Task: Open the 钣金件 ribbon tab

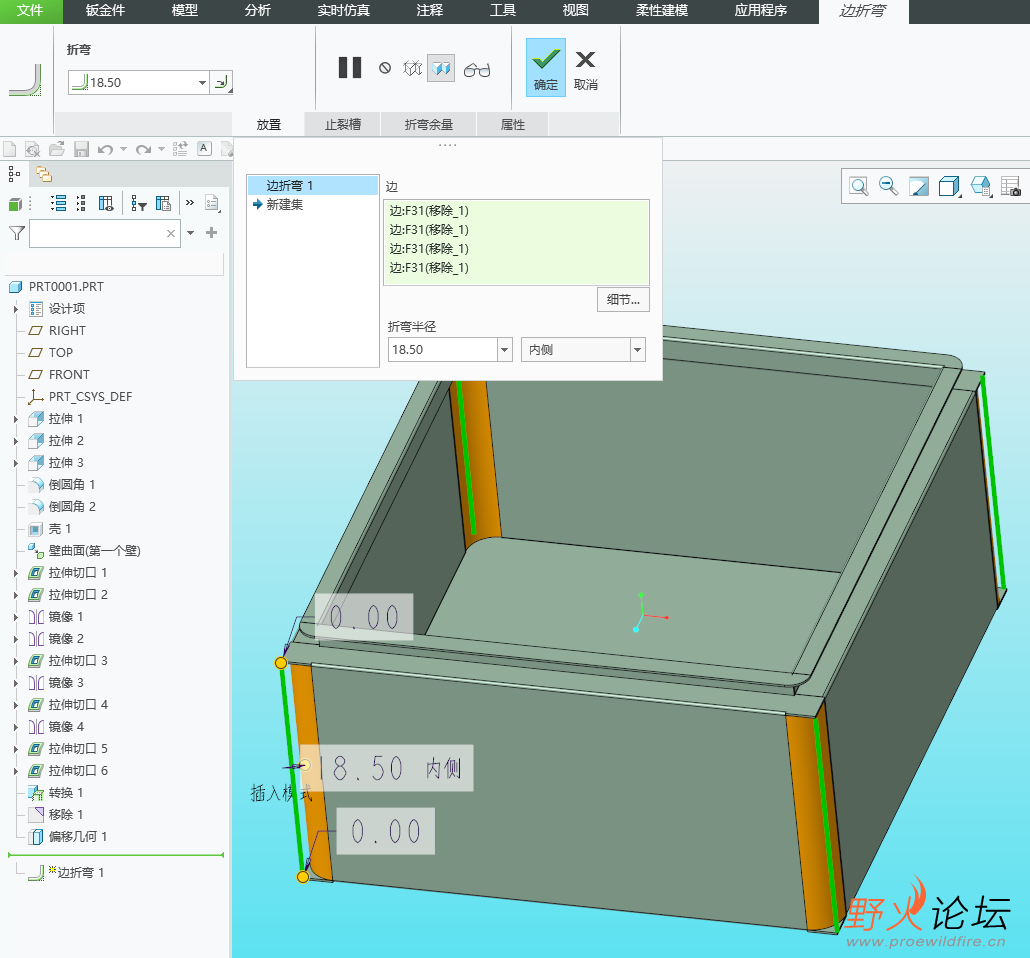Action: [x=106, y=11]
